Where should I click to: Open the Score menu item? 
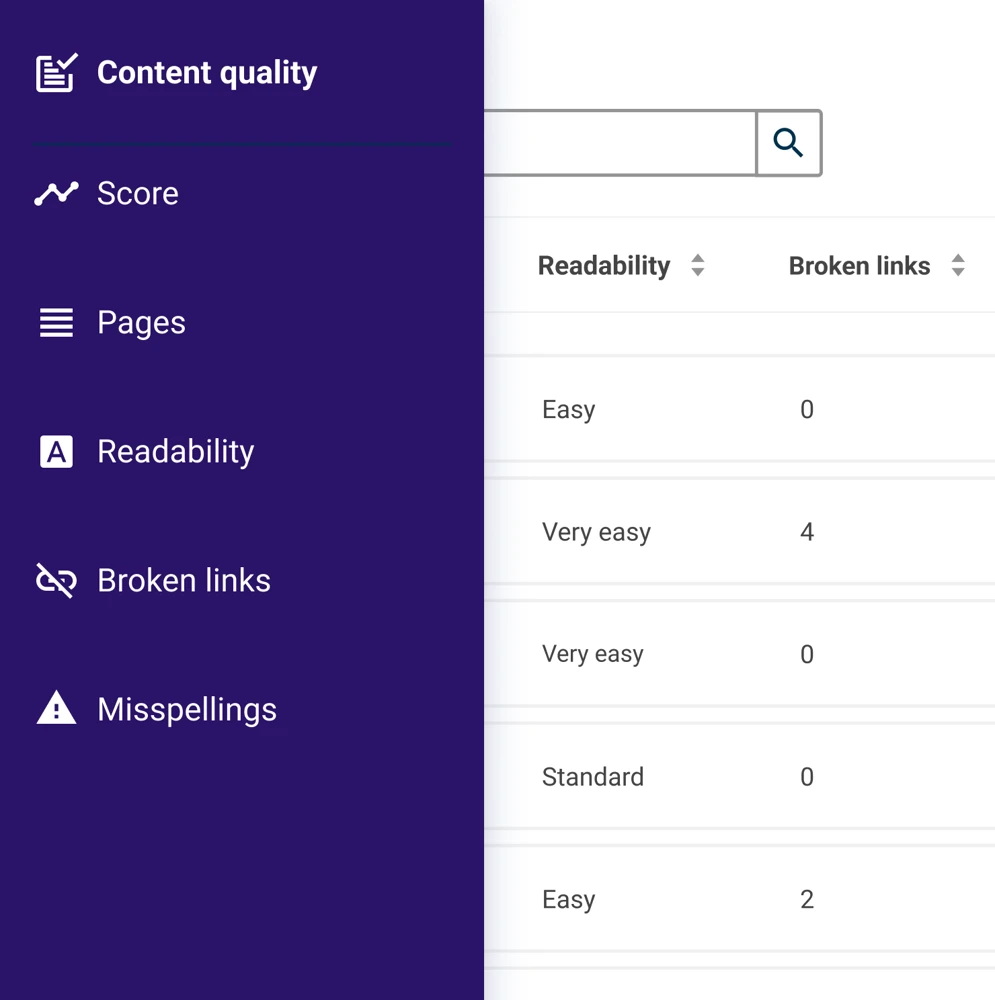point(138,193)
